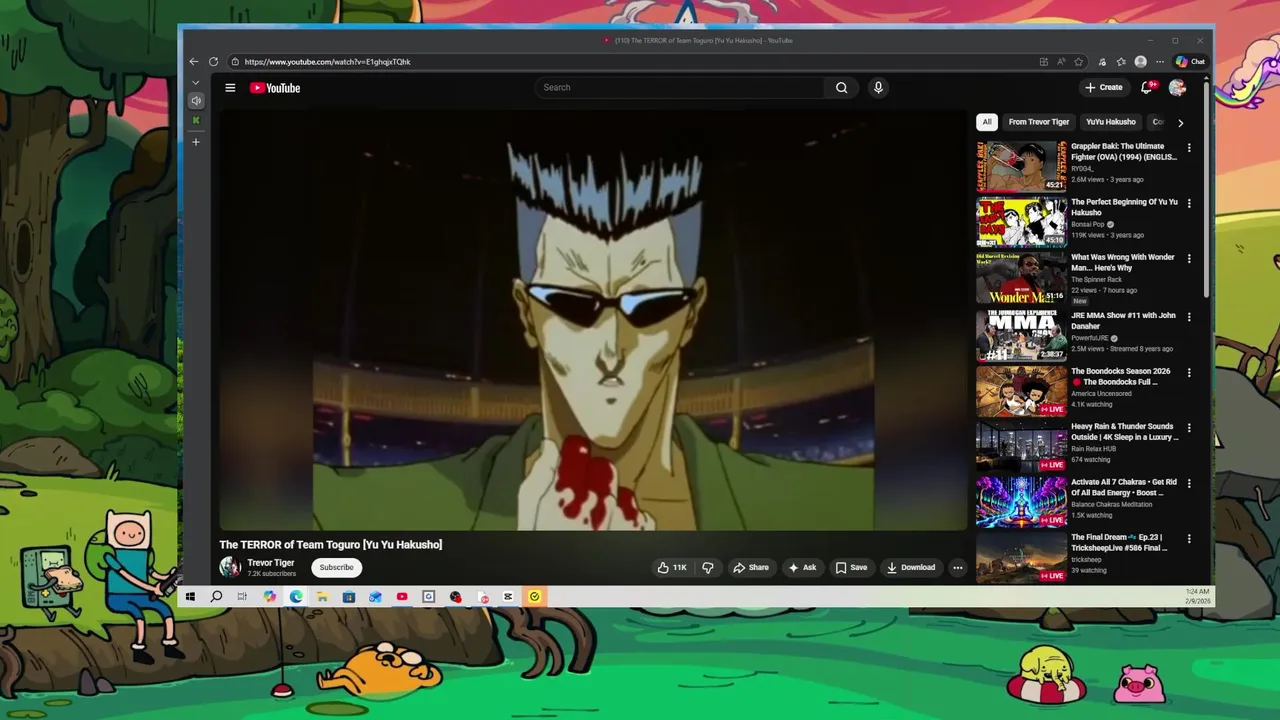Open the Grappler Baki thumbnail
Viewport: 1280px width, 720px height.
coord(1021,165)
